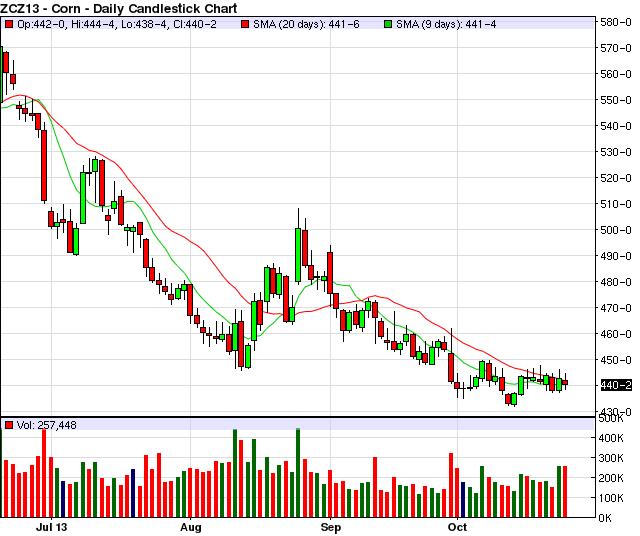Click the 300K volume axis label

(611, 458)
